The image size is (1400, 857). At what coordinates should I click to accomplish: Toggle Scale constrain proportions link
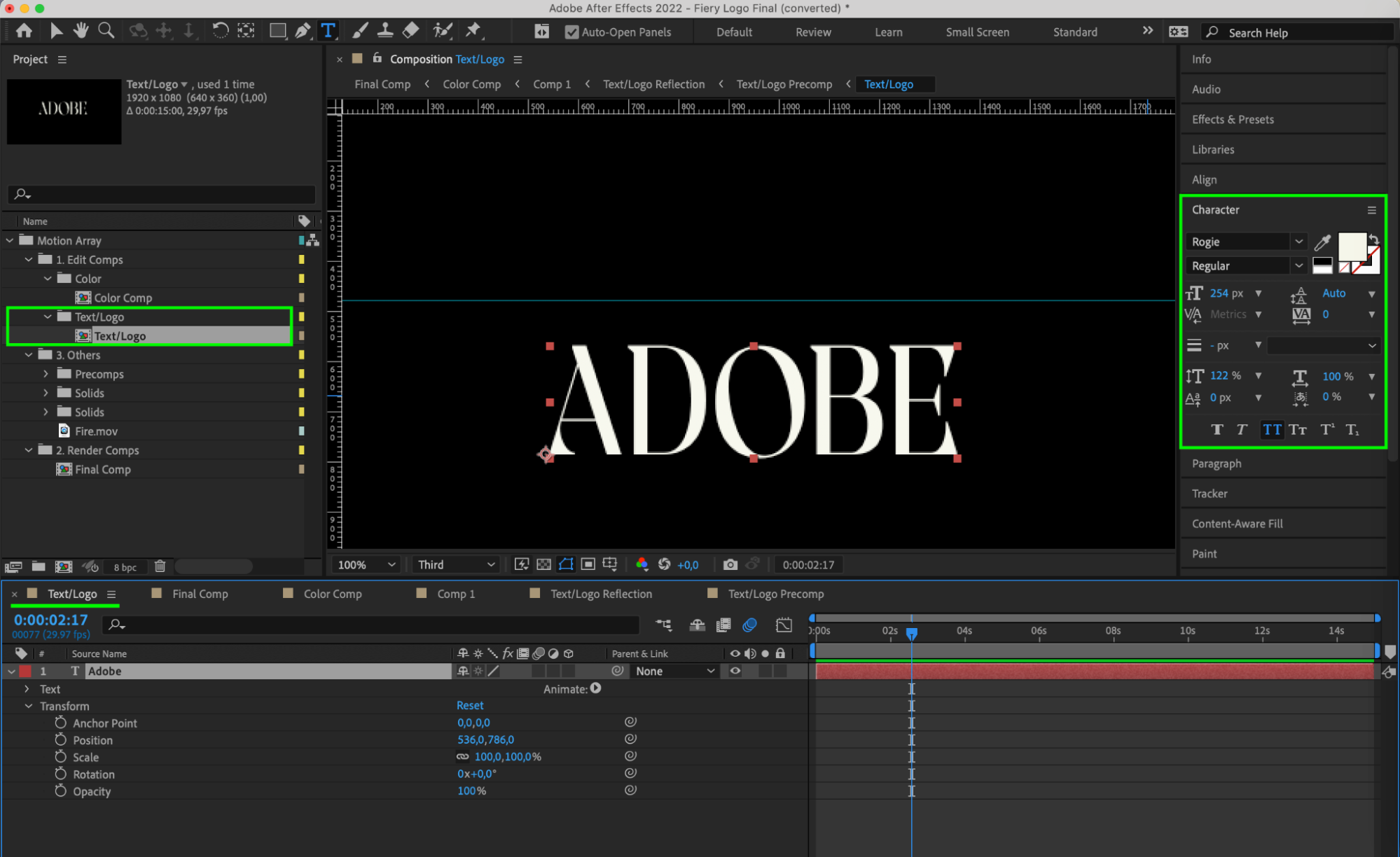[462, 757]
